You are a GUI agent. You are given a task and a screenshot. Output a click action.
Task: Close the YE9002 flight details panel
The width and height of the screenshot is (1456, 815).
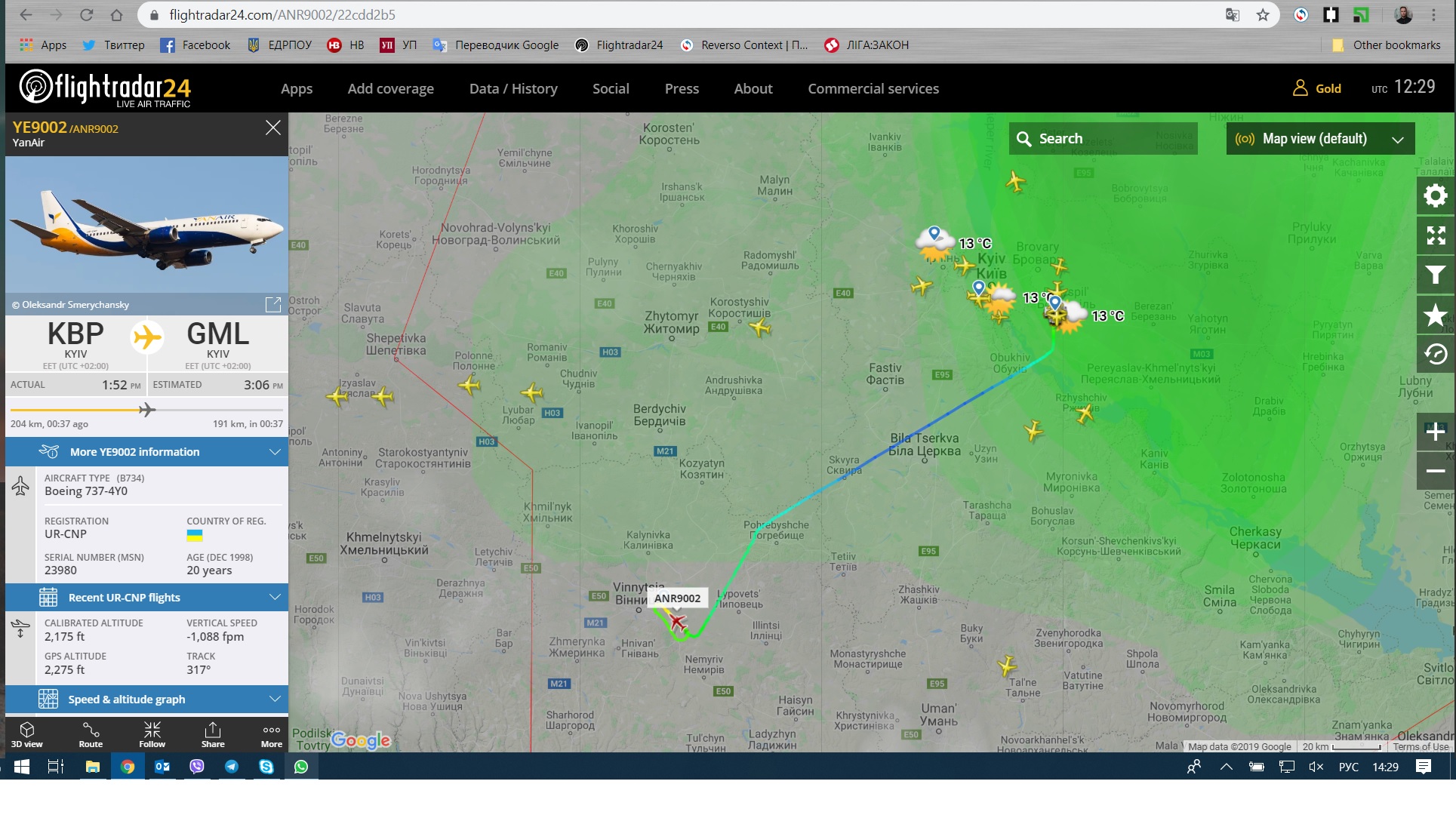[x=272, y=128]
